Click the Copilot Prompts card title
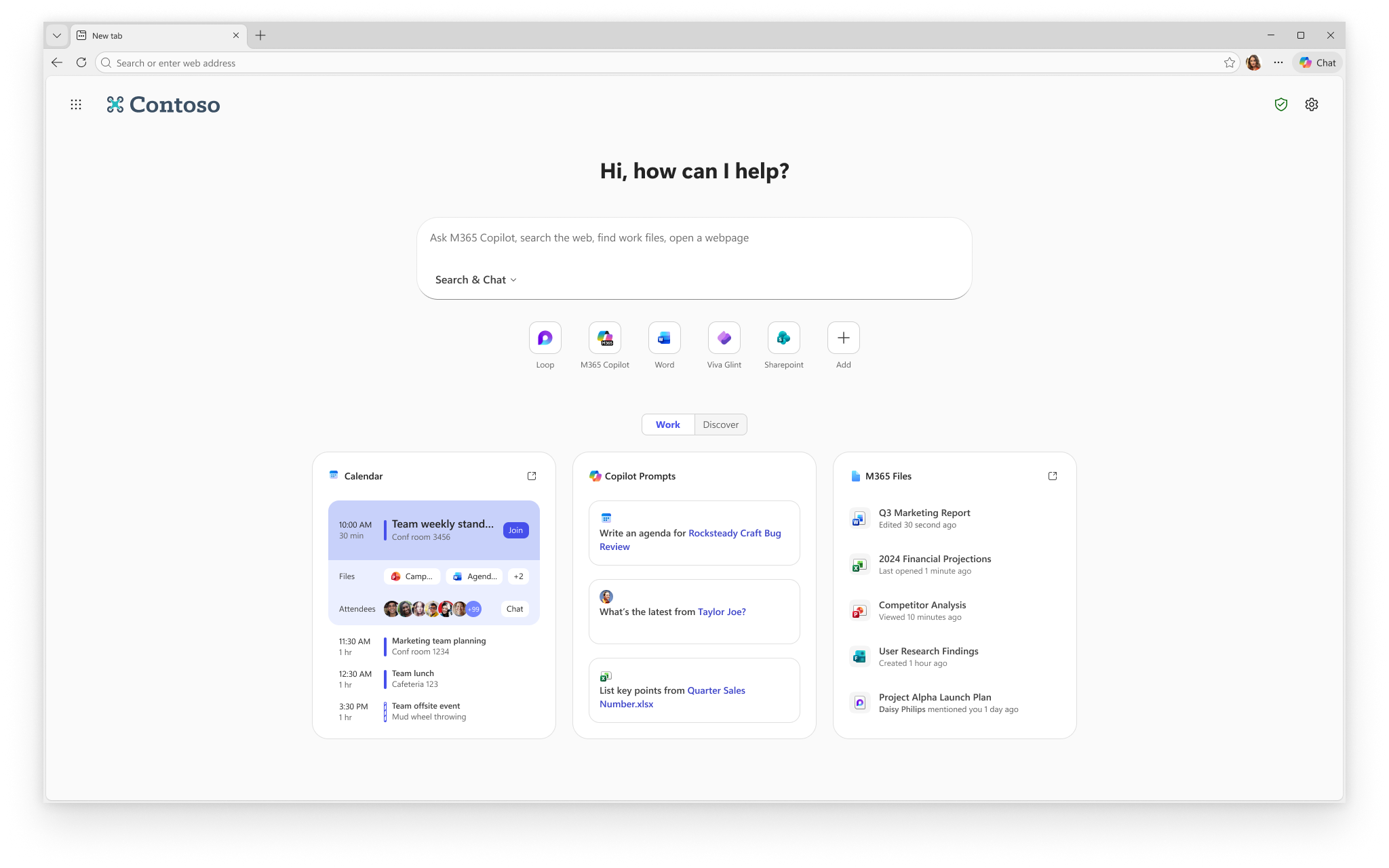The width and height of the screenshot is (1389, 868). click(x=640, y=476)
